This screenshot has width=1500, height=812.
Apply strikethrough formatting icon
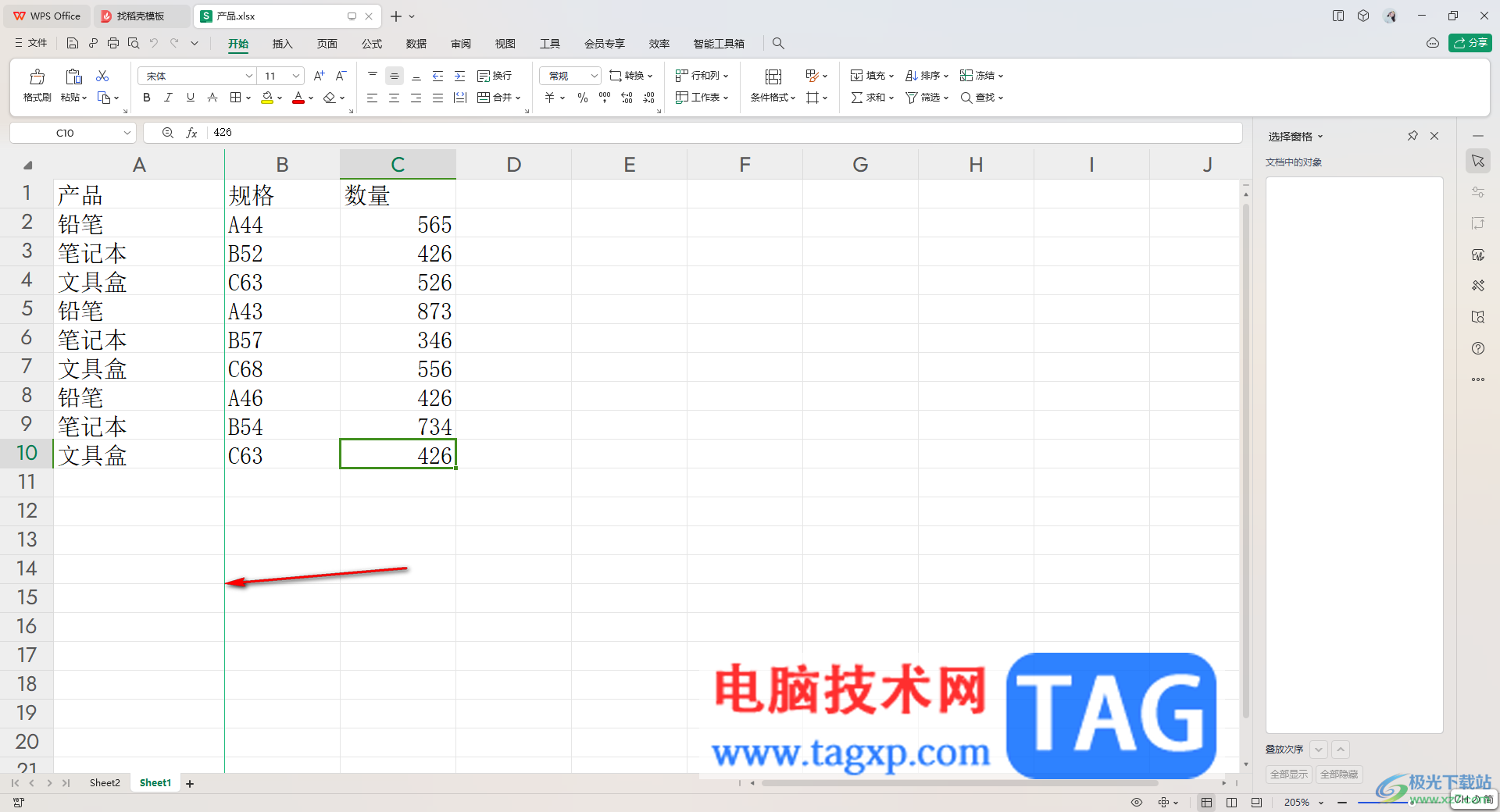212,98
